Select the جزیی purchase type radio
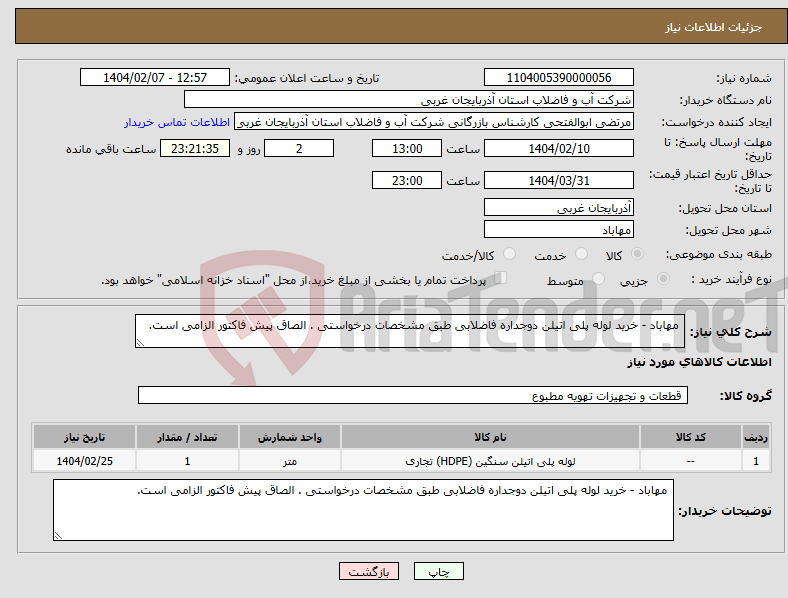Image resolution: width=788 pixels, height=598 pixels. 663,278
